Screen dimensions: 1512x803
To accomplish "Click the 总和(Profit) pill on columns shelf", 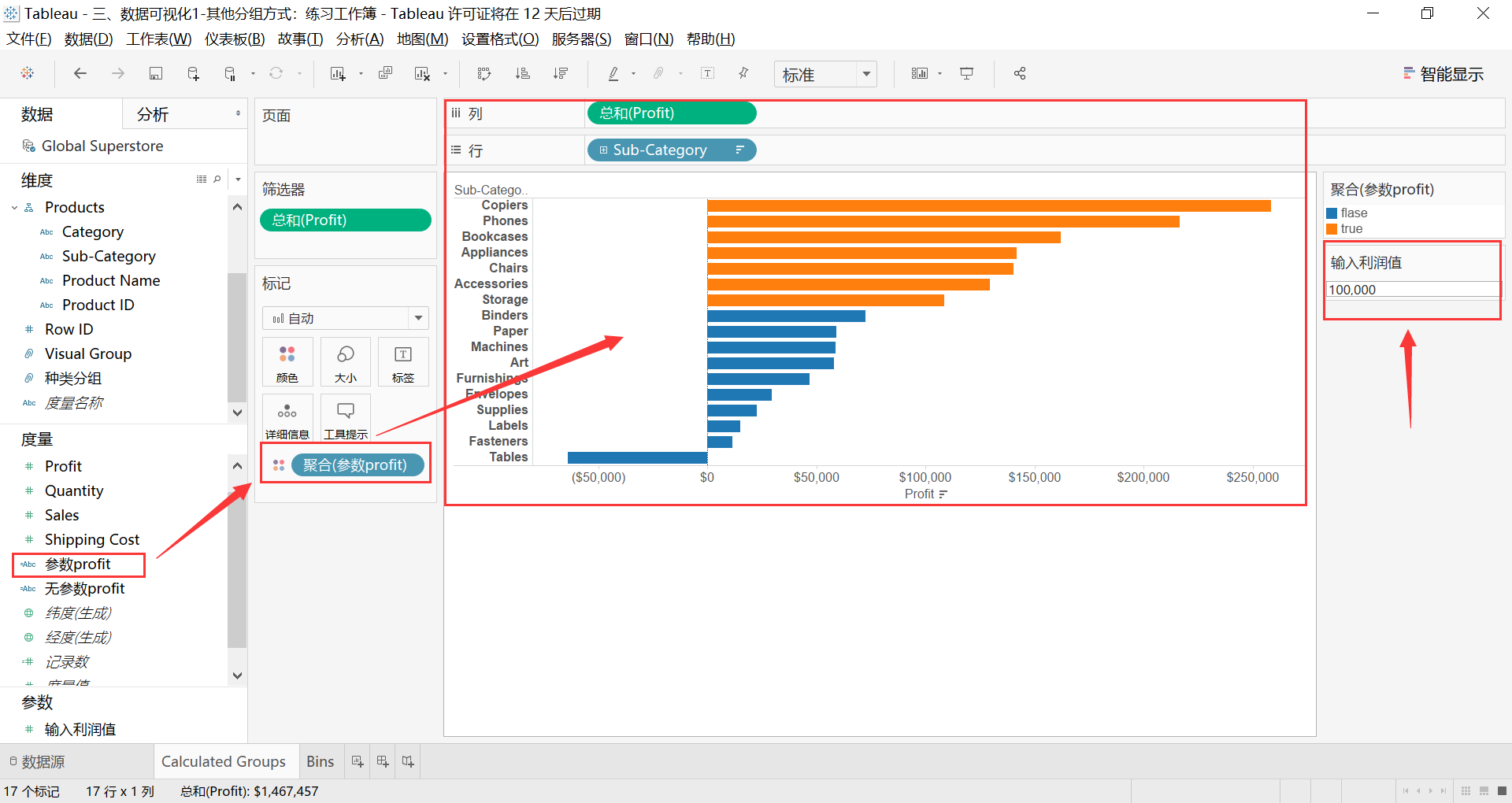I will click(x=672, y=113).
